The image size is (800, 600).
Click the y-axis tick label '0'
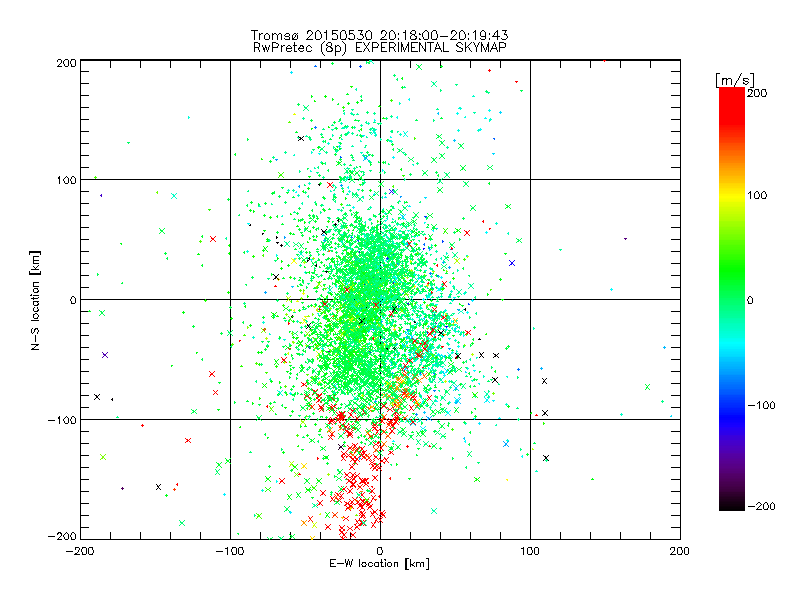tap(73, 300)
